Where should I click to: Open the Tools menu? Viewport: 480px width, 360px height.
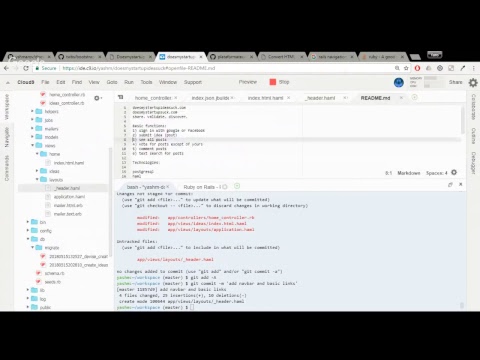click(x=146, y=82)
